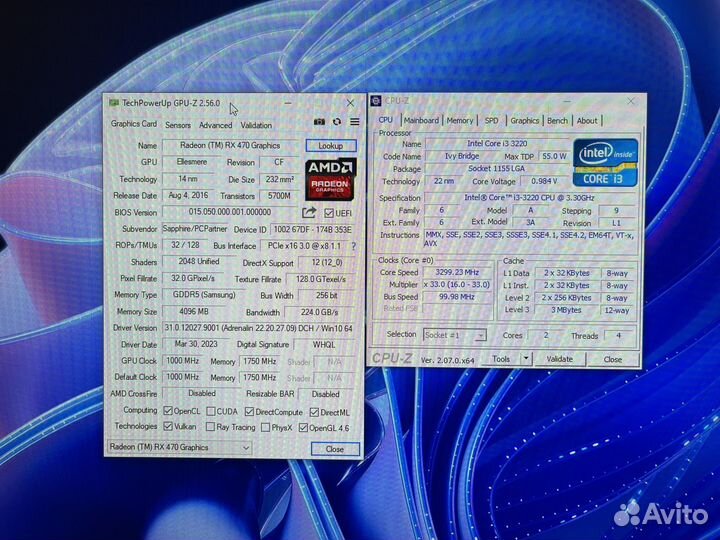Click the GPU-Z title bar app icon

point(113,103)
